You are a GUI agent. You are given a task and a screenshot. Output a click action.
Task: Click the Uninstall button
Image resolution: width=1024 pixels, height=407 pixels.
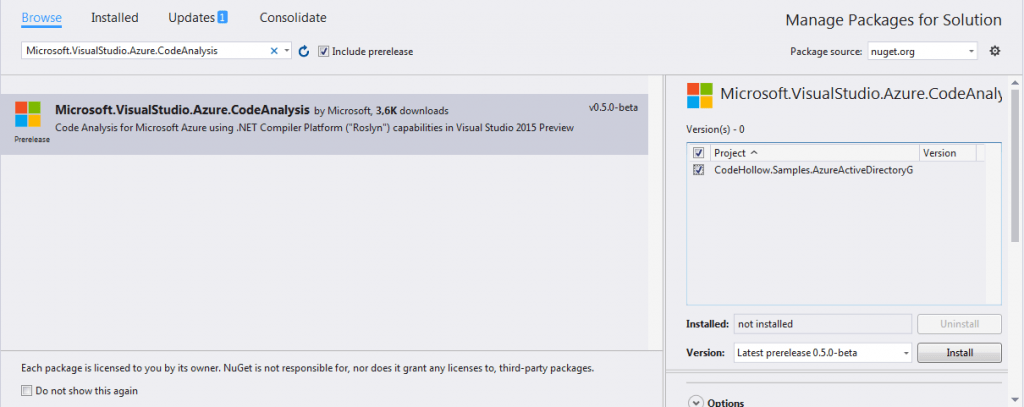pyautogui.click(x=959, y=323)
